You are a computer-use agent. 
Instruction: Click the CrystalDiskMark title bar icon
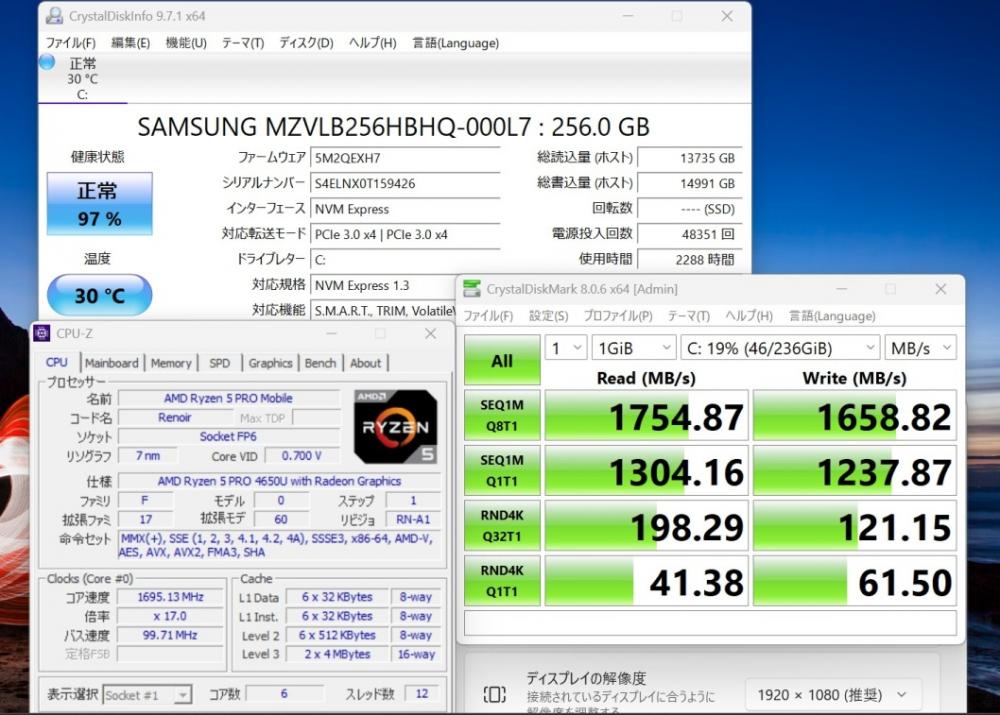[x=472, y=288]
